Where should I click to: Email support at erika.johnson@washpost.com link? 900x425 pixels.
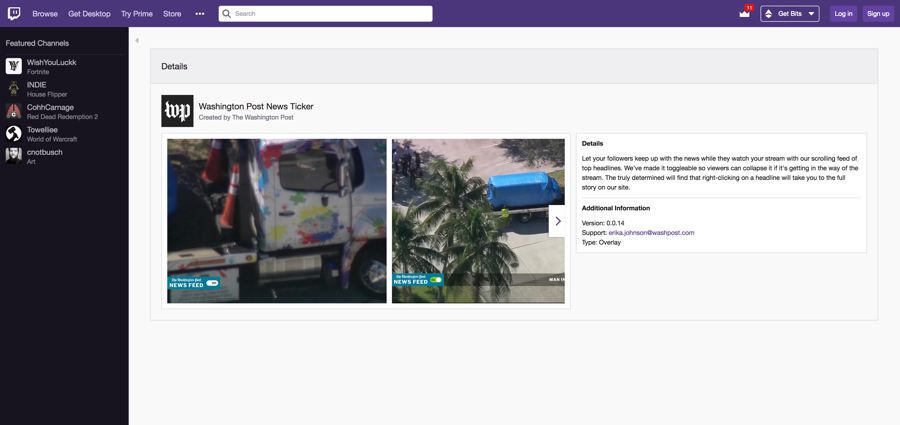pos(651,233)
